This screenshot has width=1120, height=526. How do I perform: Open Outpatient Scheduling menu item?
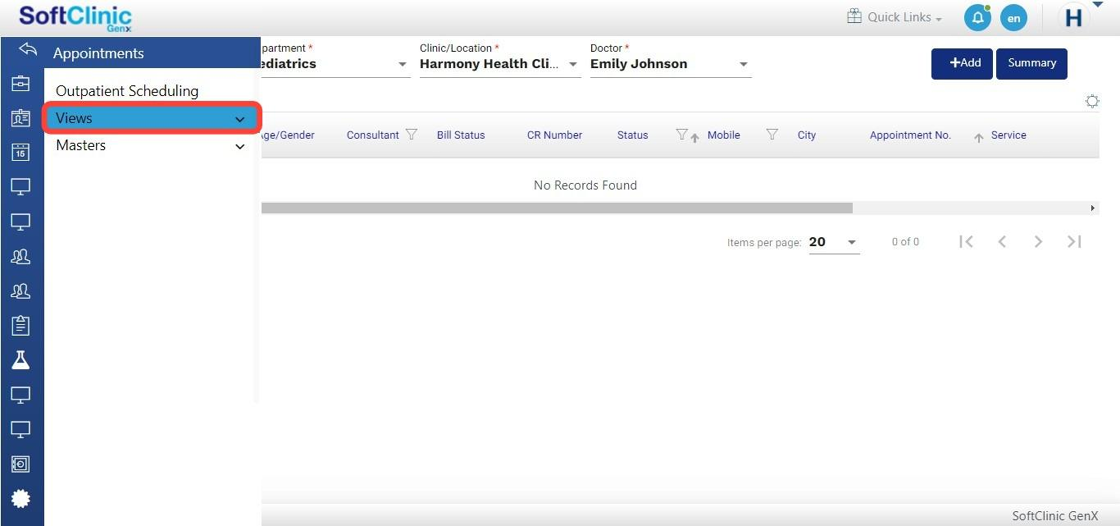tap(127, 91)
